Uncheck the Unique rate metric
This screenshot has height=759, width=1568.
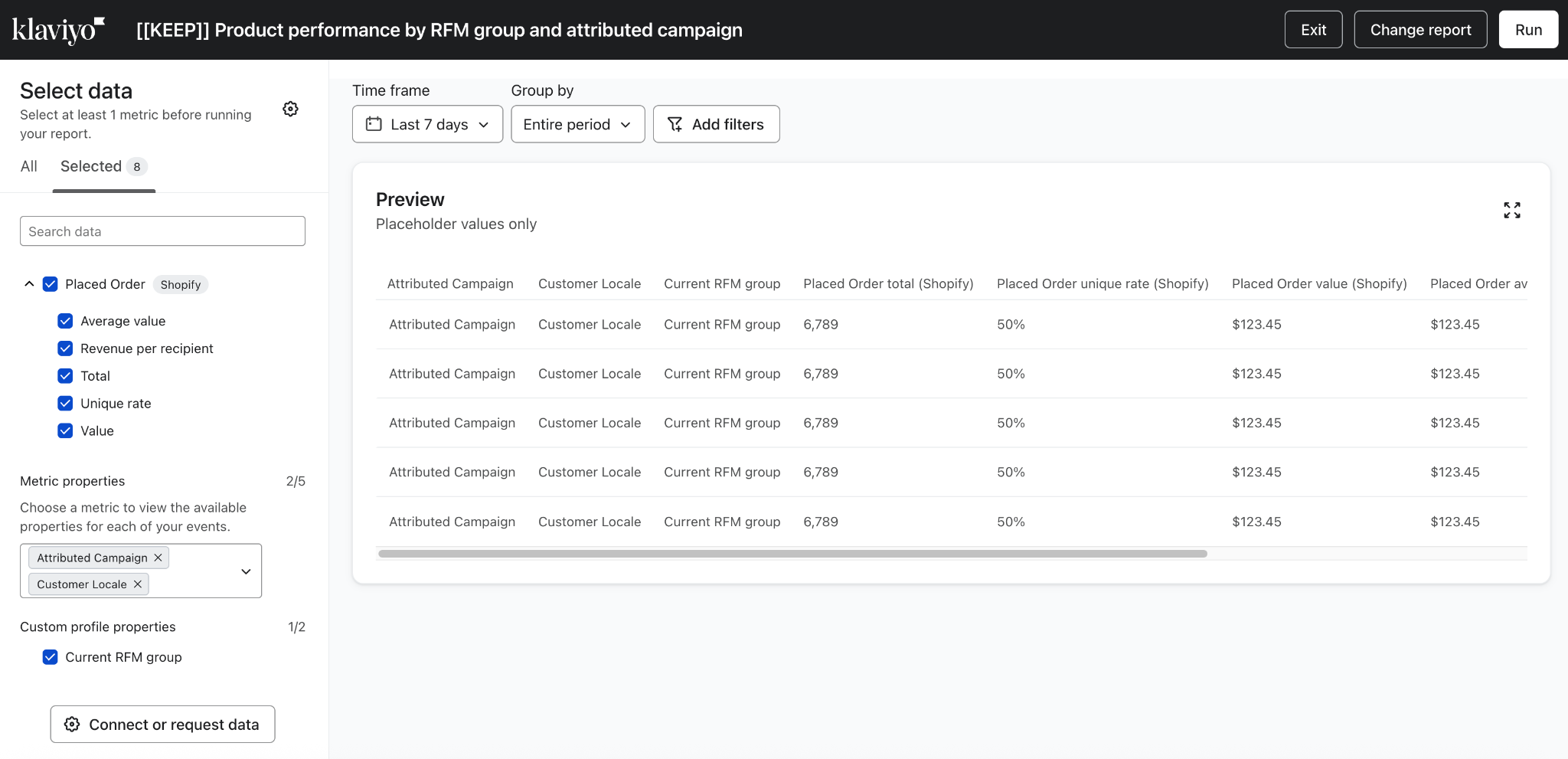(x=65, y=404)
